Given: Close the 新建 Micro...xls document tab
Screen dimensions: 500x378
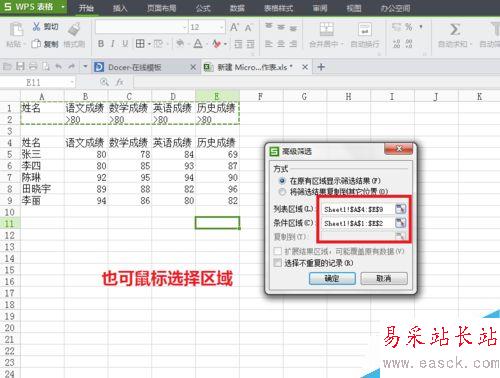Looking at the screenshot, I should [x=305, y=67].
